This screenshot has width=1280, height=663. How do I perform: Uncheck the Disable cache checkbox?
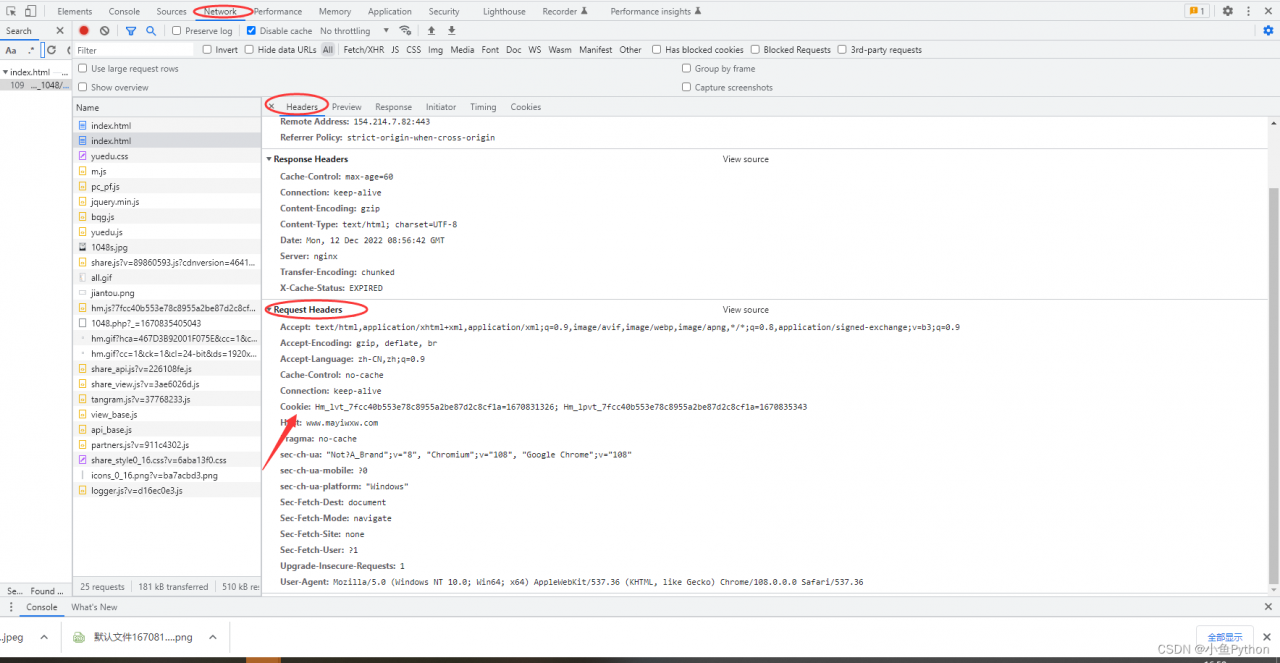click(x=252, y=31)
